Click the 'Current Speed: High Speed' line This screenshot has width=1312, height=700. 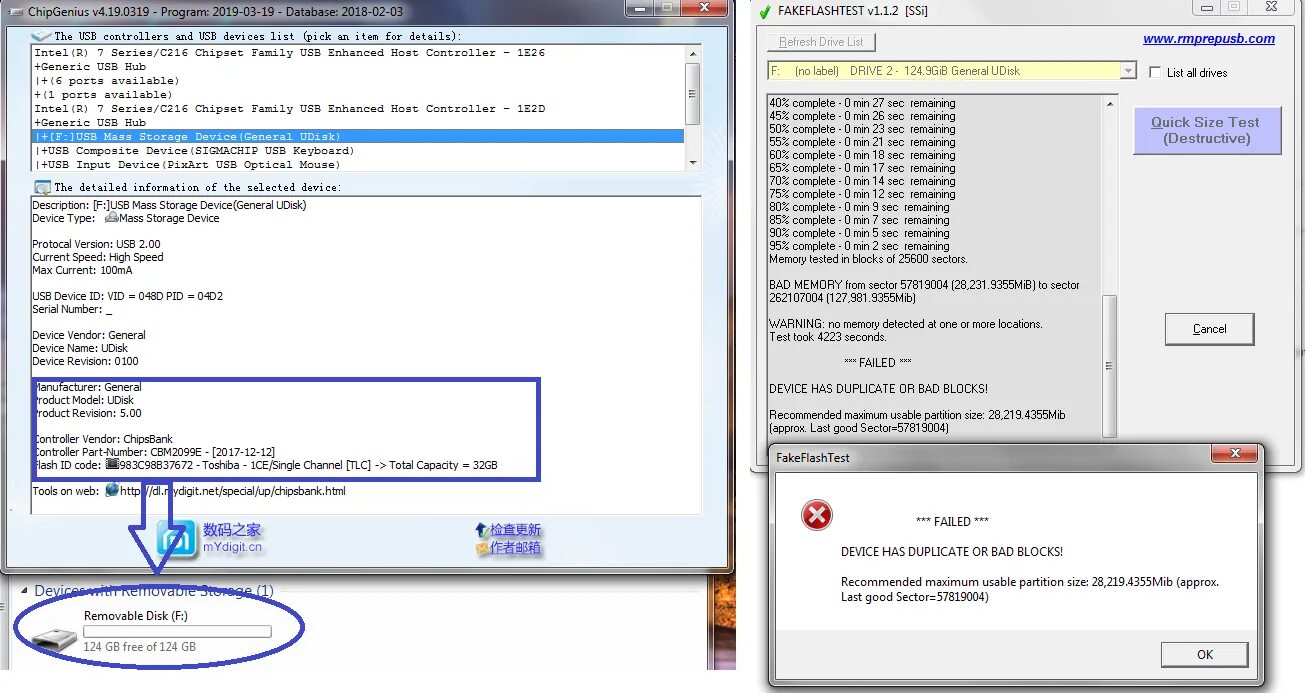tap(98, 257)
